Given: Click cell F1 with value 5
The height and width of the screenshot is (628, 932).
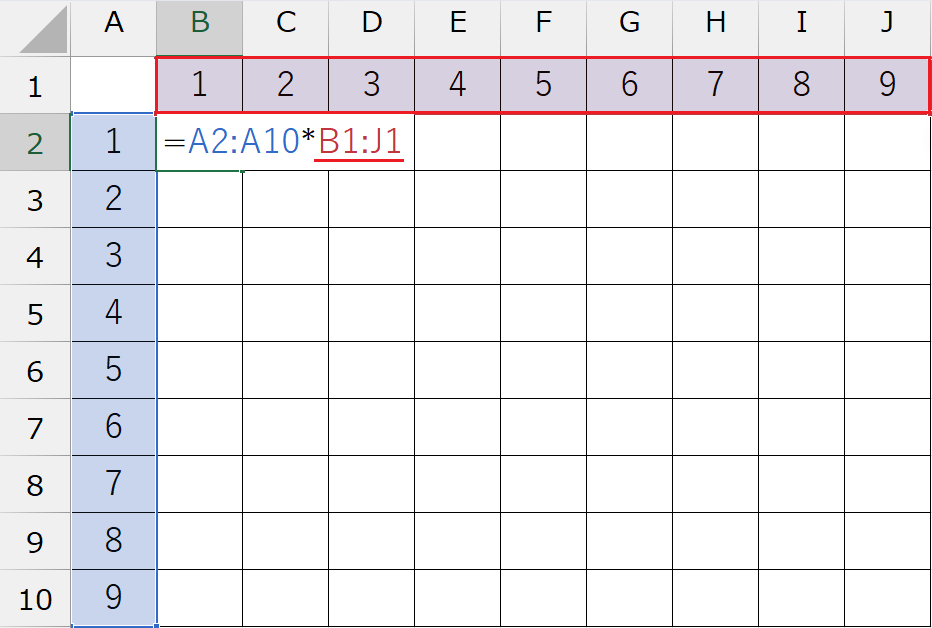Looking at the screenshot, I should pos(543,85).
